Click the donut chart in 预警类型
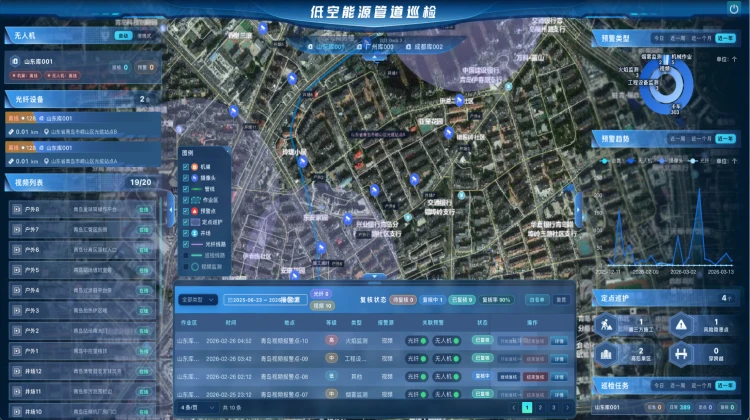The width and height of the screenshot is (750, 420). (x=666, y=85)
